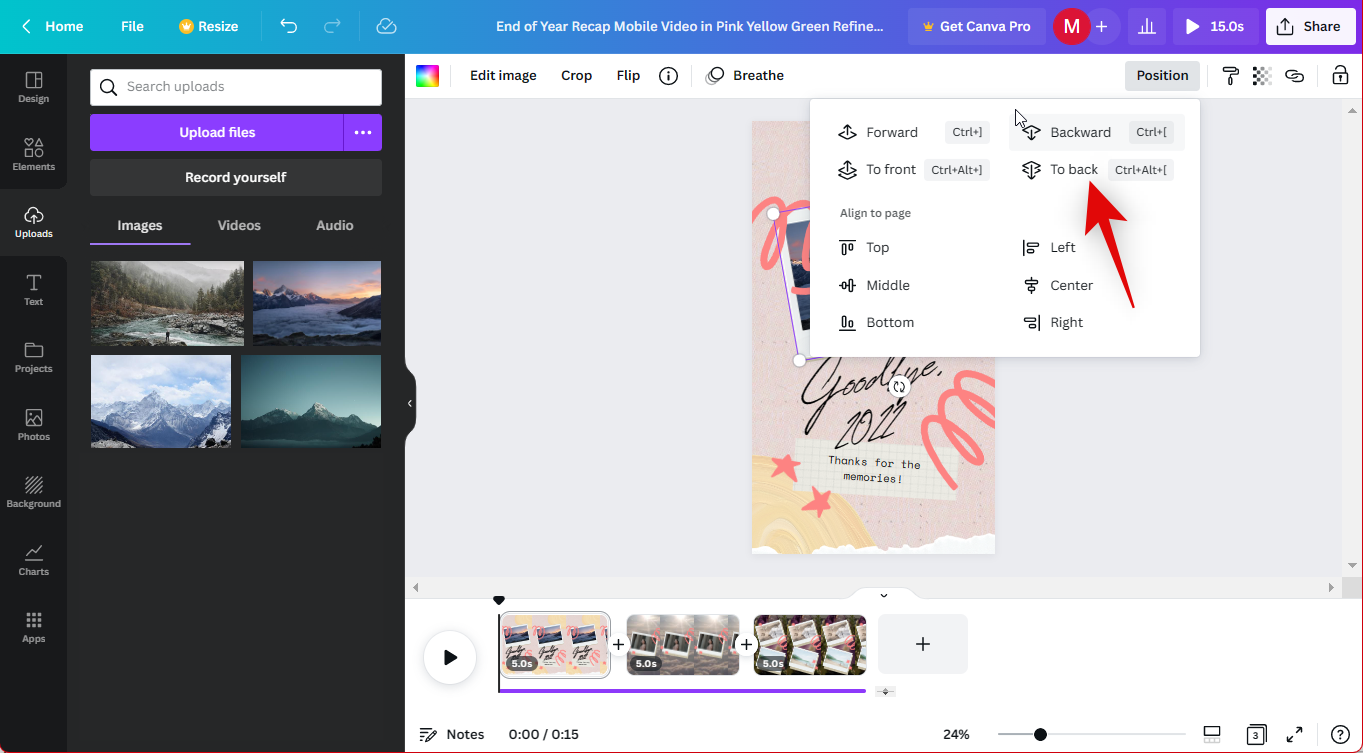The image size is (1363, 753).
Task: Switch to the Videos tab
Action: tap(239, 225)
